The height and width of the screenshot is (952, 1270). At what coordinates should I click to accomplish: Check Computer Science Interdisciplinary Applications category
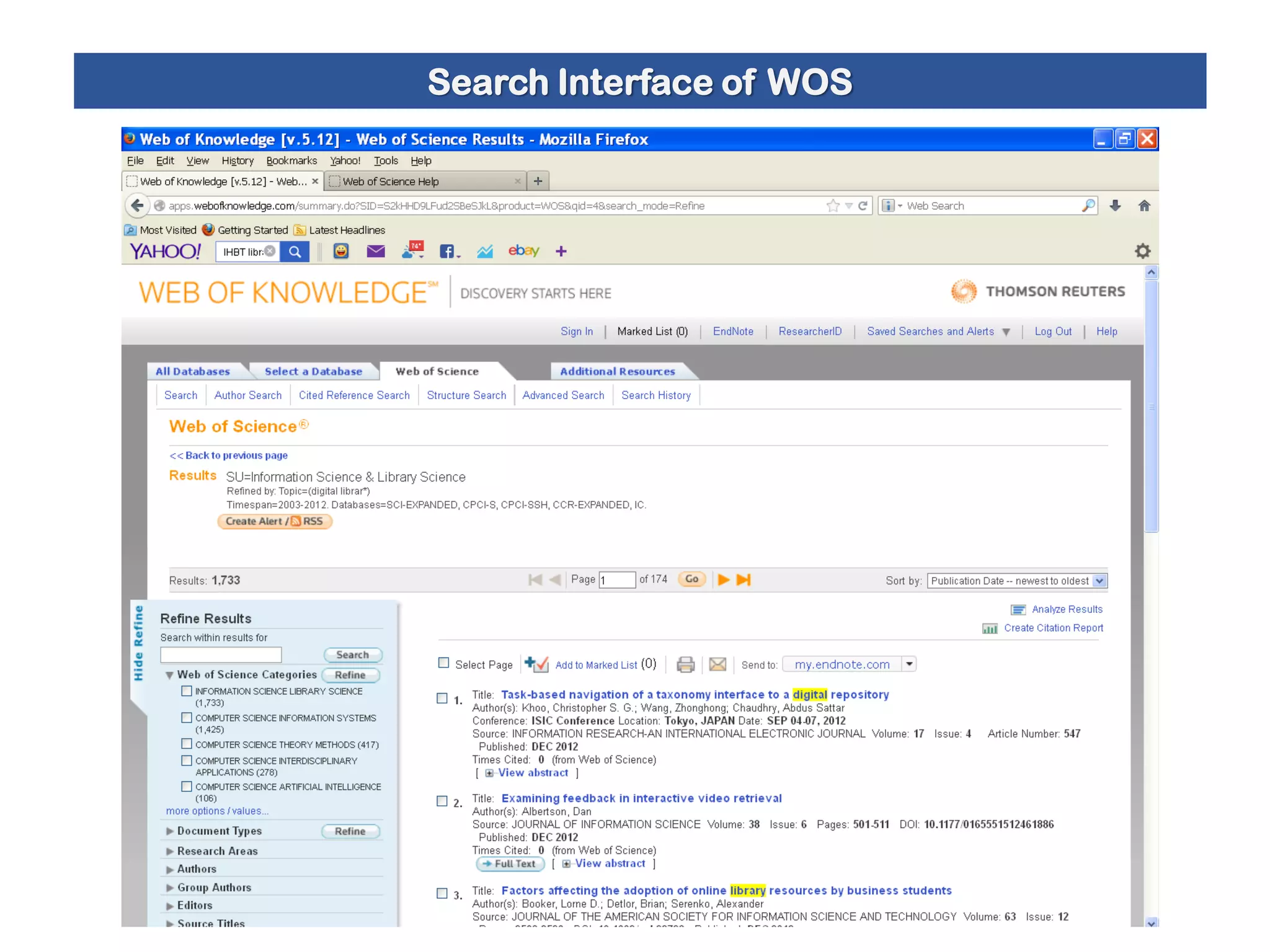pos(187,760)
